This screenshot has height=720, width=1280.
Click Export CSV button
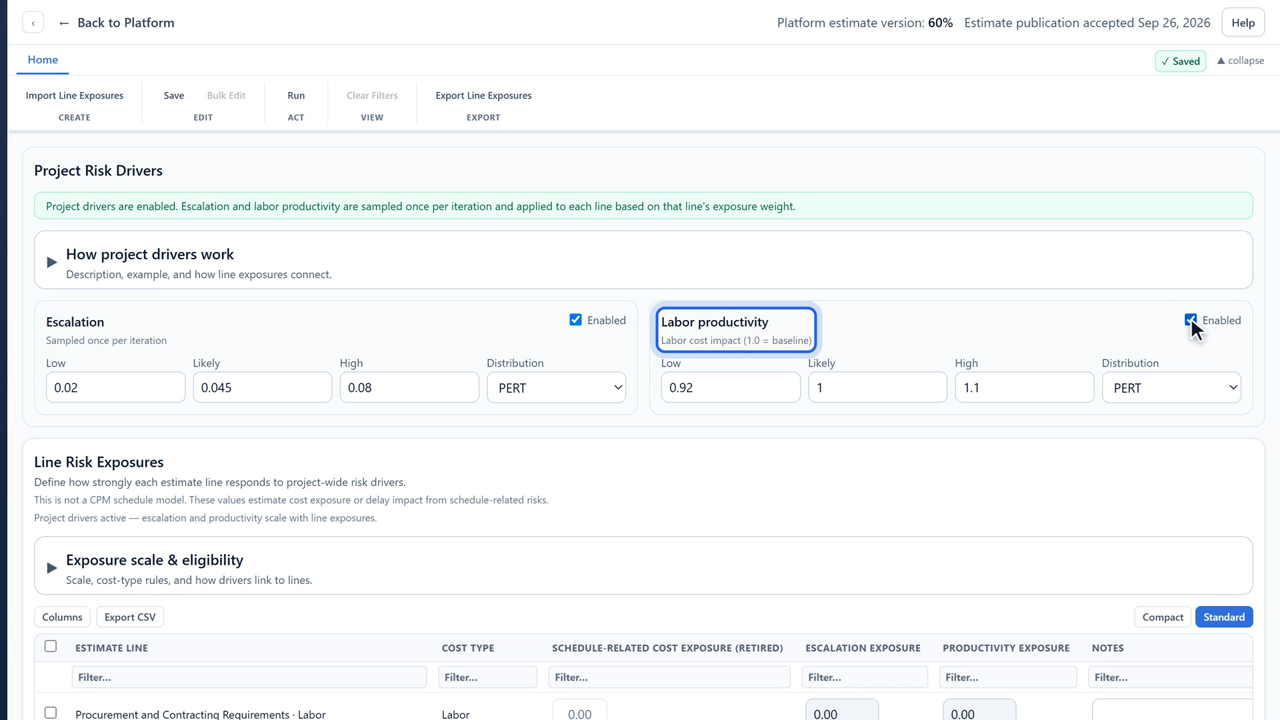click(x=130, y=617)
